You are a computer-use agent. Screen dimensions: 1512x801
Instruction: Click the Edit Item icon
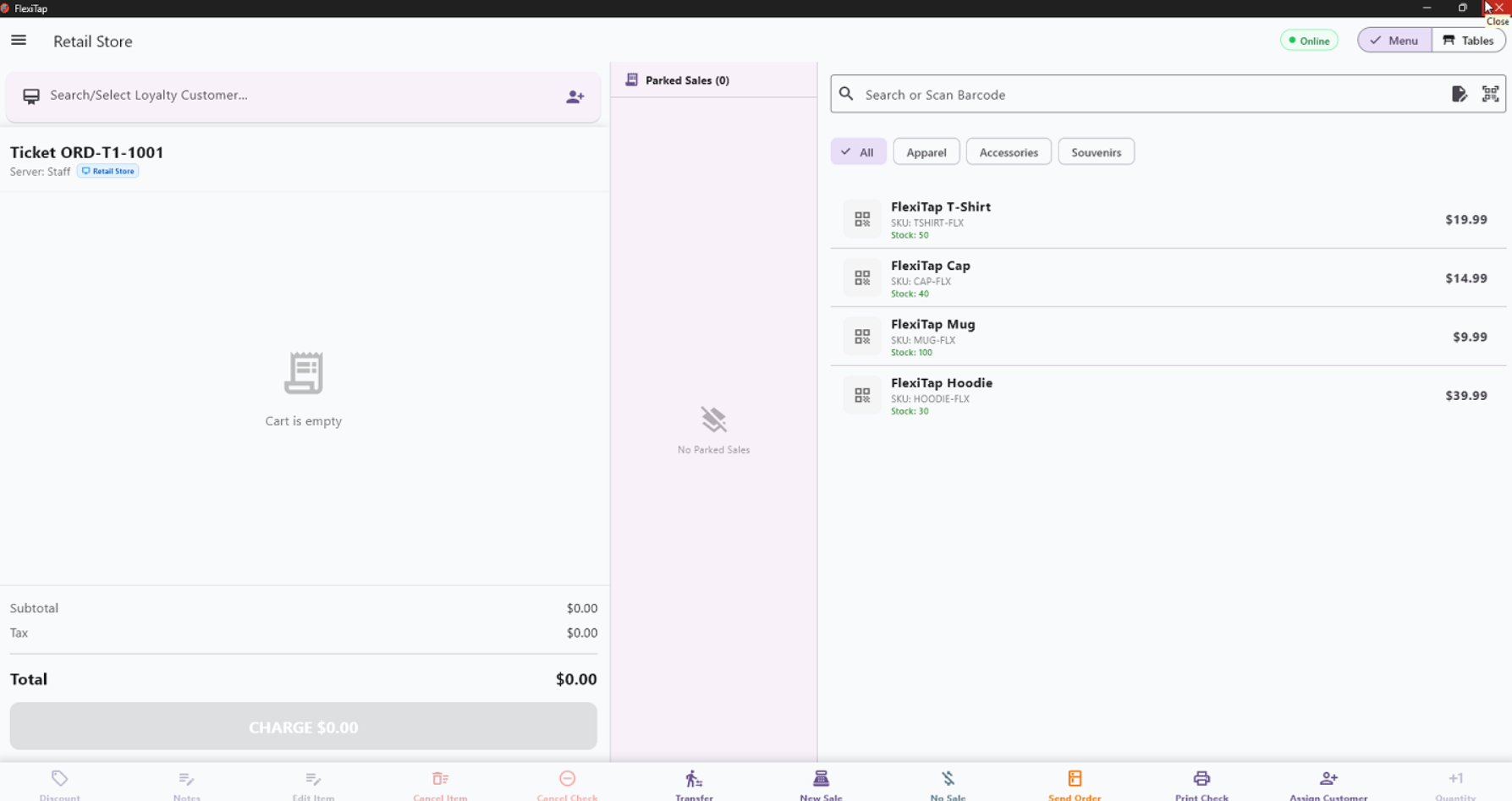[313, 778]
